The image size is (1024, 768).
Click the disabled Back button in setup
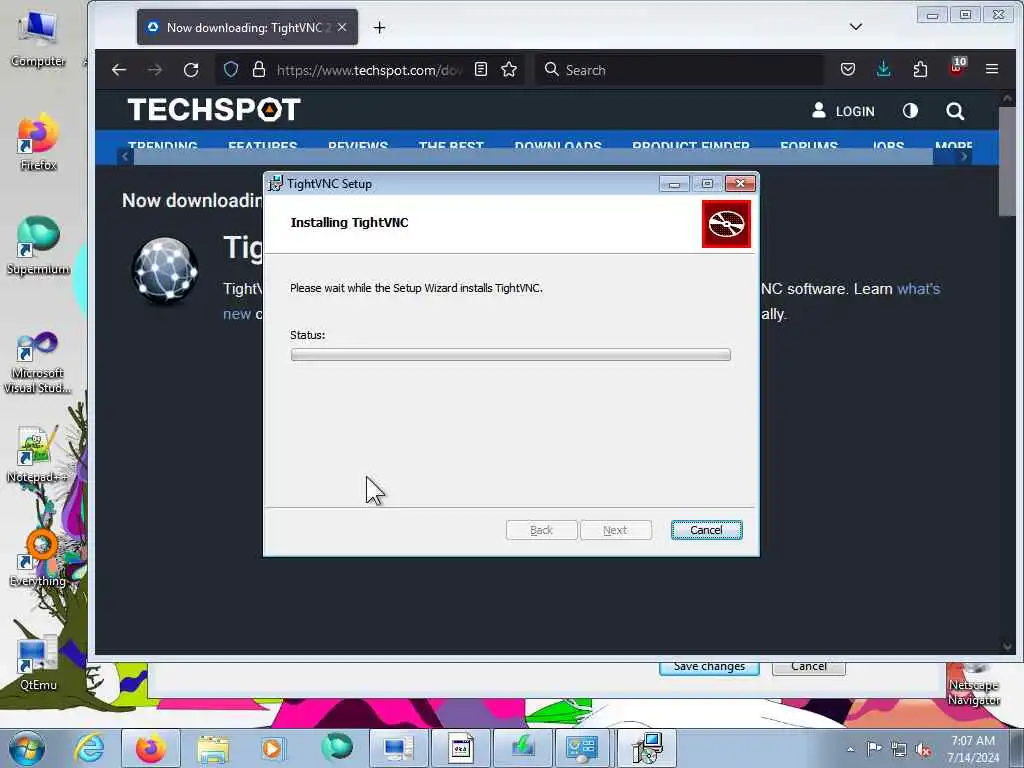pos(541,530)
